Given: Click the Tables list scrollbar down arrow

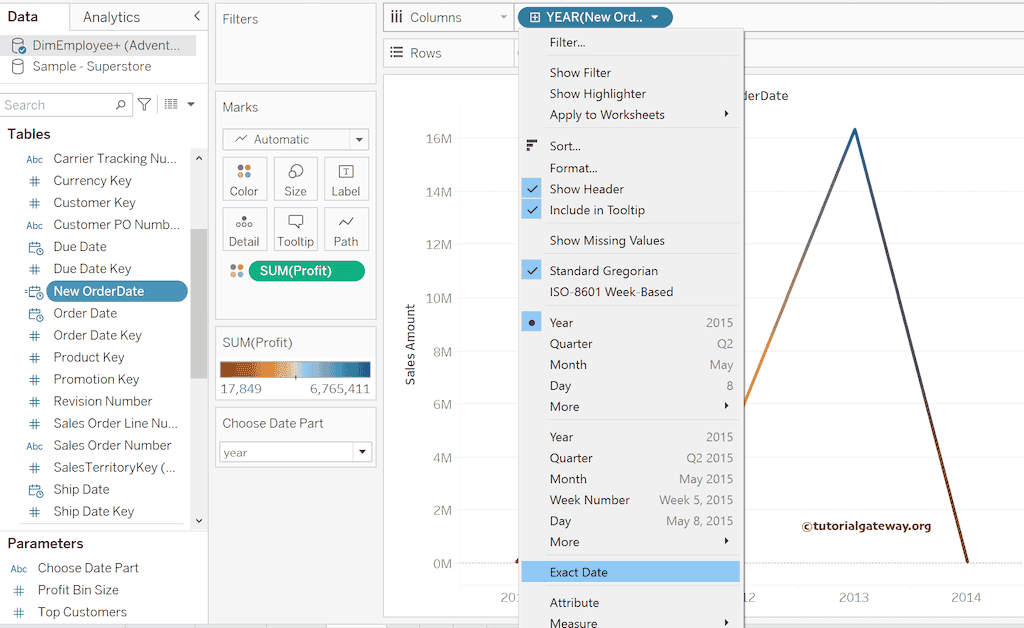Looking at the screenshot, I should tap(199, 520).
